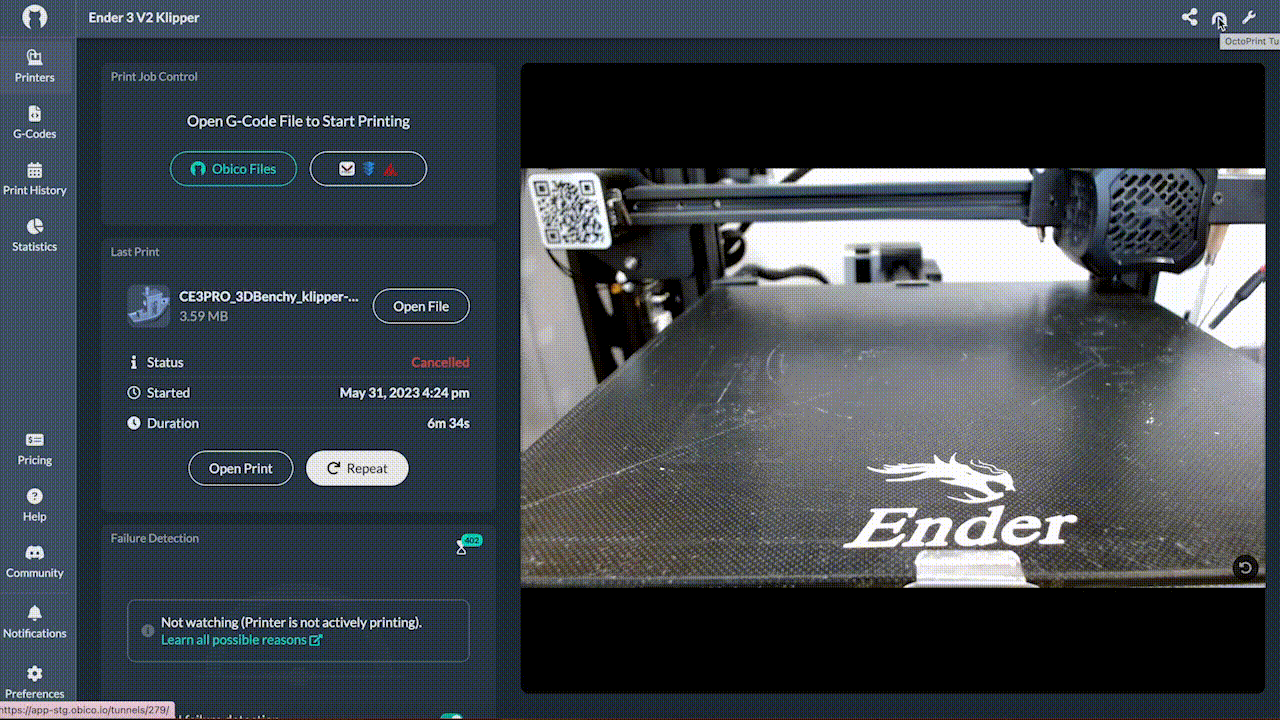Click the Ender 3 V2 Klipper title
This screenshot has width=1280, height=720.
tap(144, 18)
